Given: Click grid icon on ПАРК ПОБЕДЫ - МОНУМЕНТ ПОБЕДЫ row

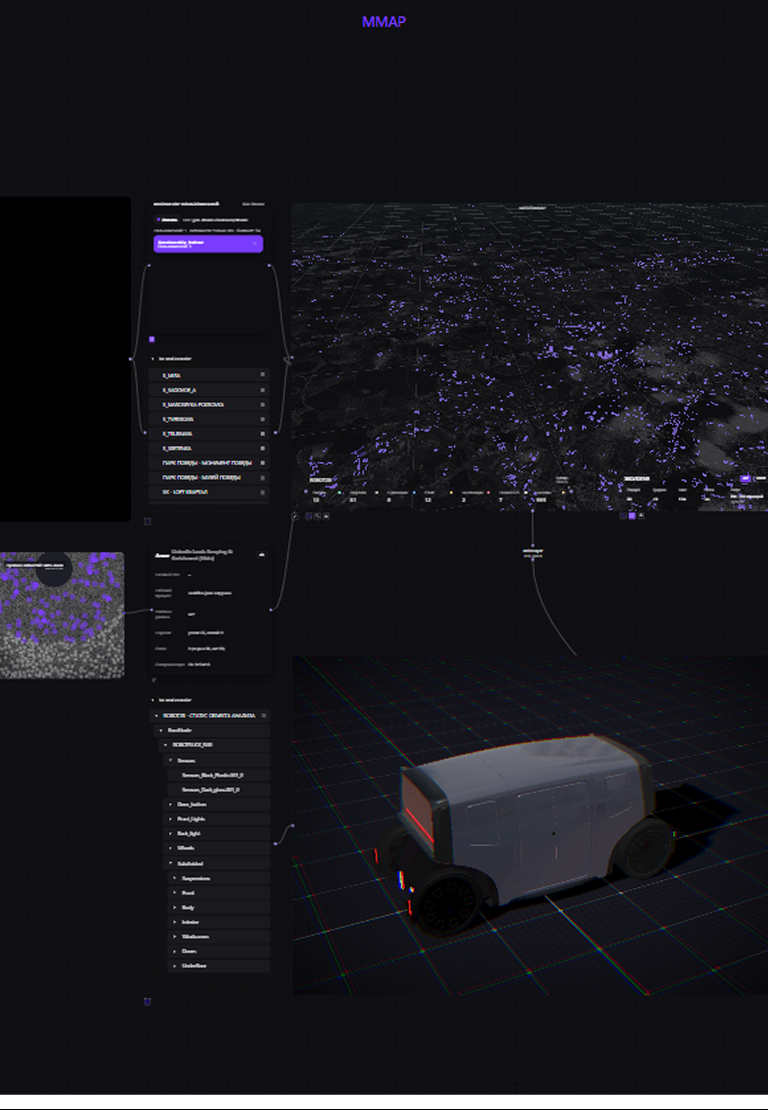Looking at the screenshot, I should pos(263,463).
